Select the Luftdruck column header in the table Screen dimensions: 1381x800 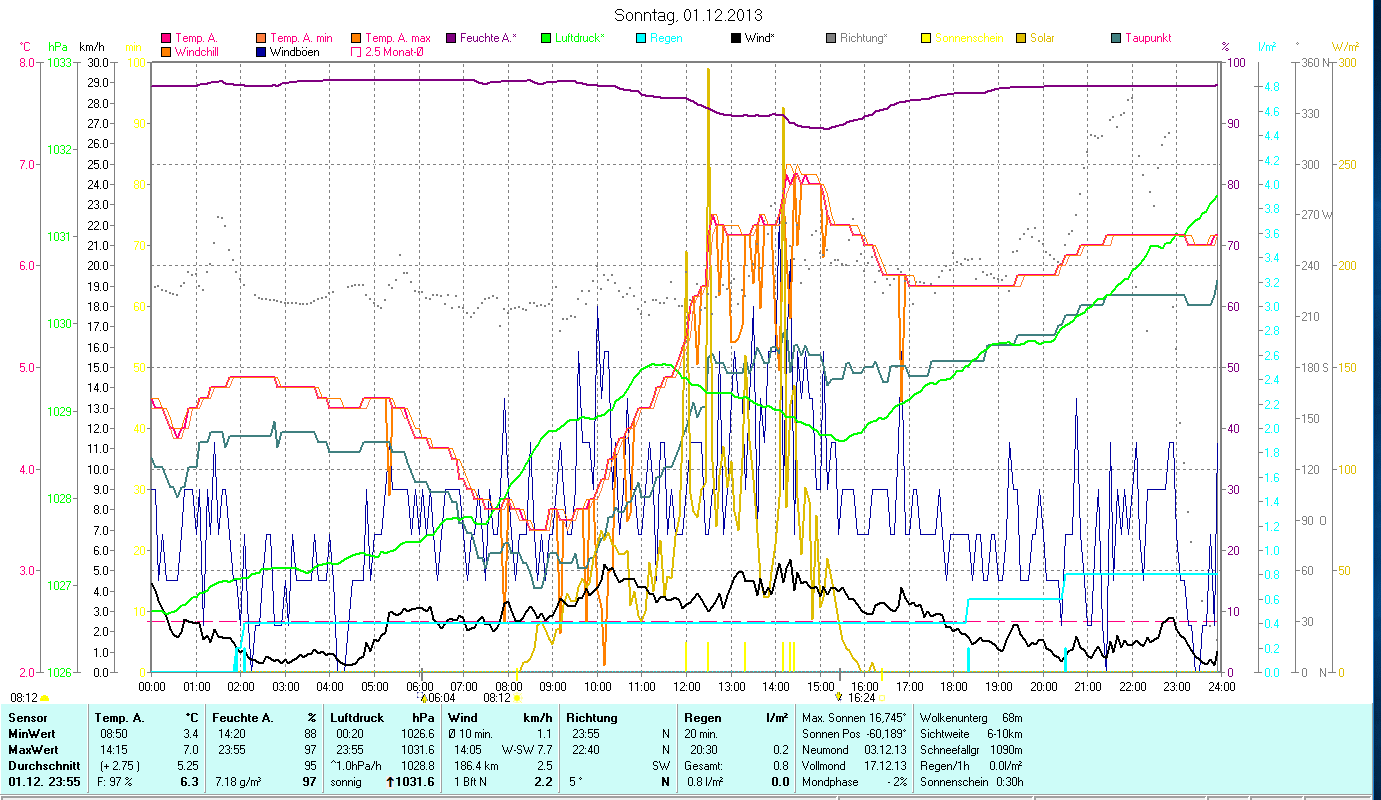pyautogui.click(x=357, y=718)
